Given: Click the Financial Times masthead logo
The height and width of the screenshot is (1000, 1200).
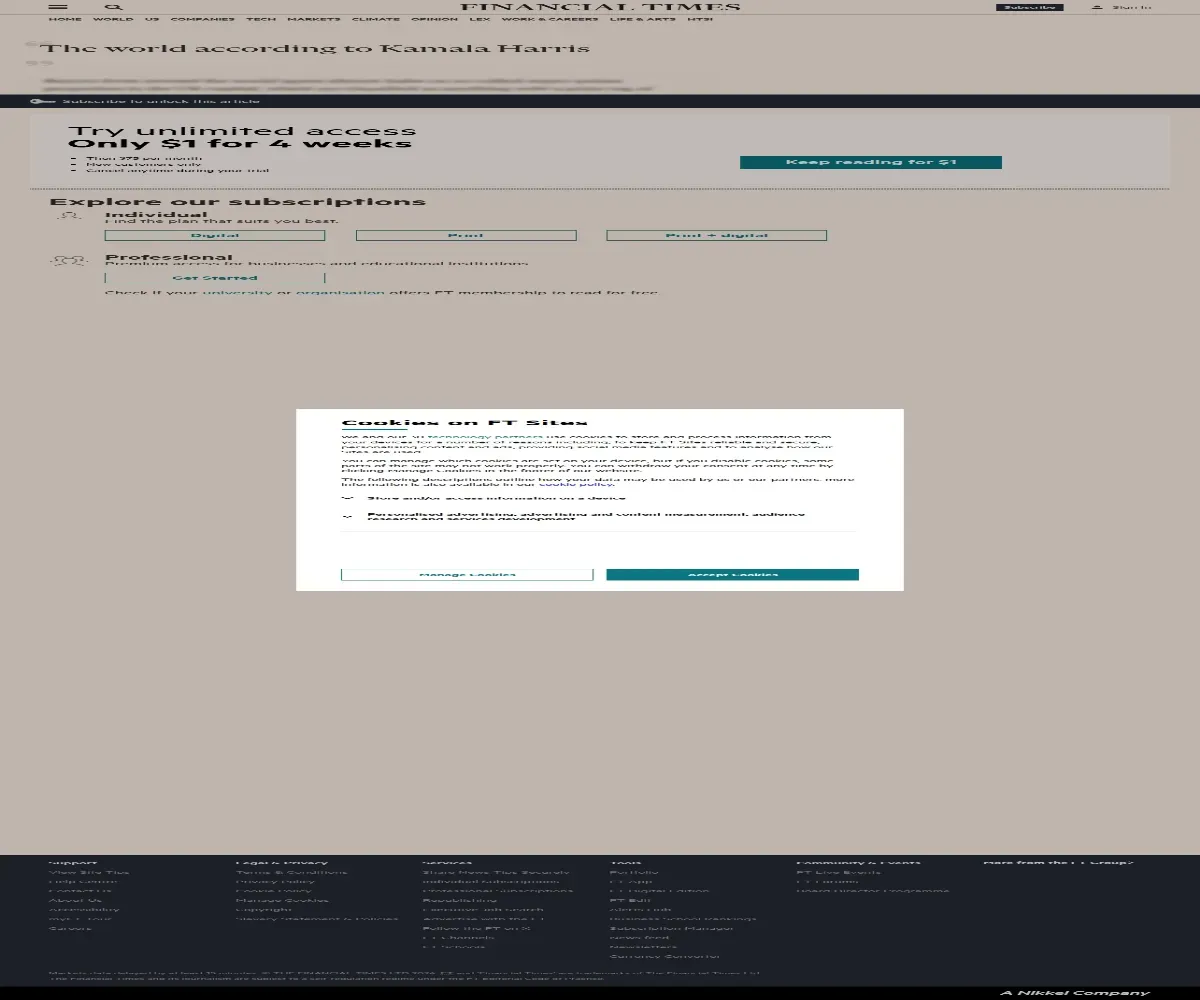Looking at the screenshot, I should pyautogui.click(x=600, y=7).
